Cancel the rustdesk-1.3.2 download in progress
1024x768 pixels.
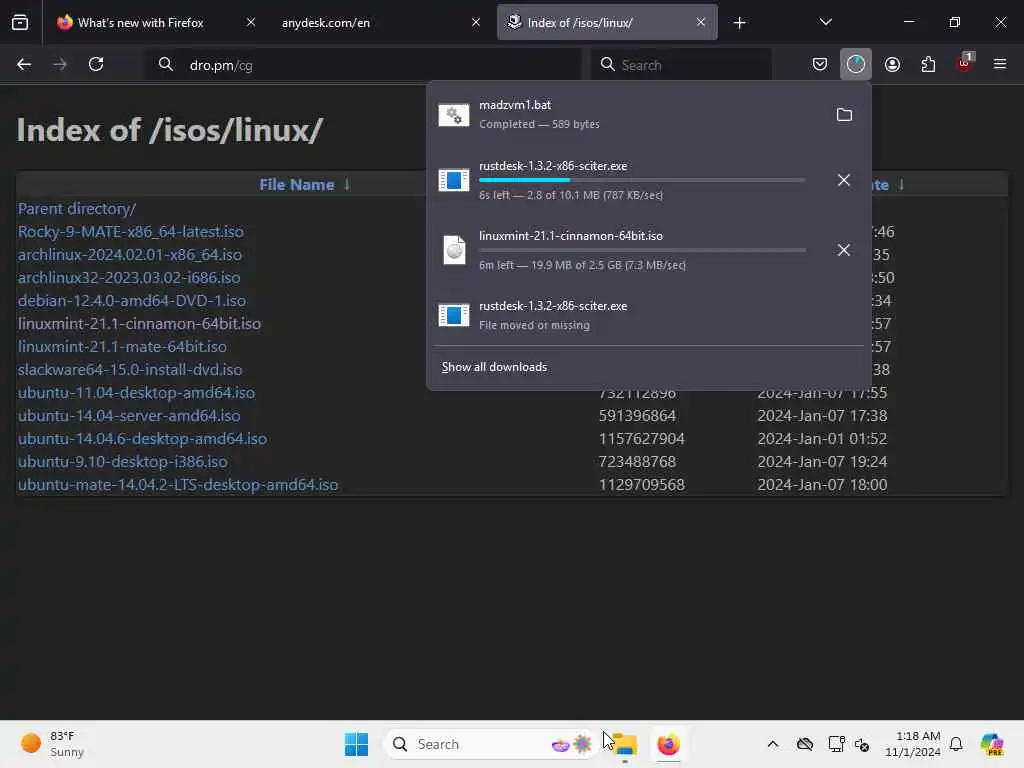click(844, 180)
